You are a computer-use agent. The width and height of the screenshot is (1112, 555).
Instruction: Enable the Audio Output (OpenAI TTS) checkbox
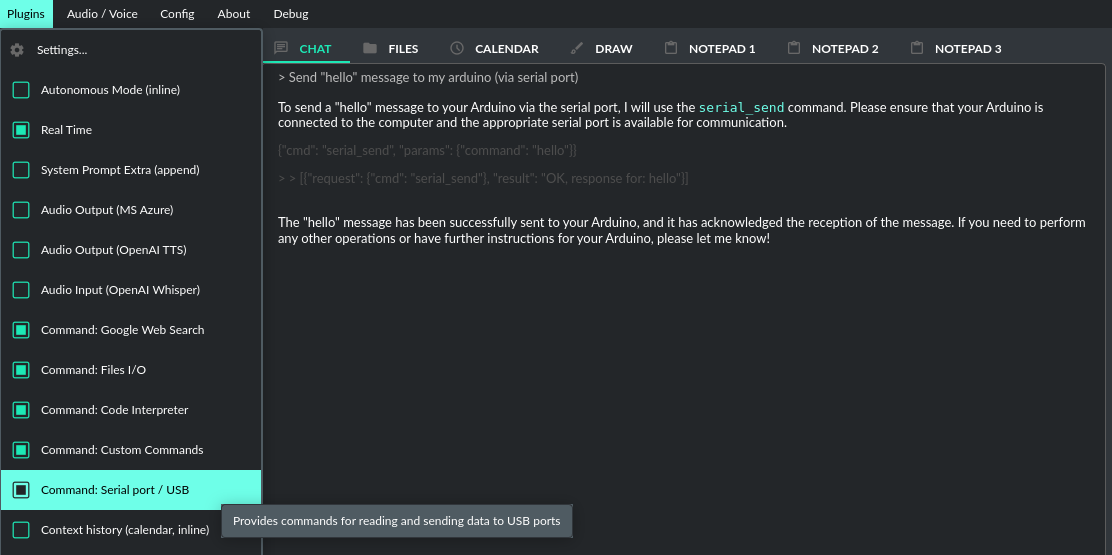tap(21, 250)
